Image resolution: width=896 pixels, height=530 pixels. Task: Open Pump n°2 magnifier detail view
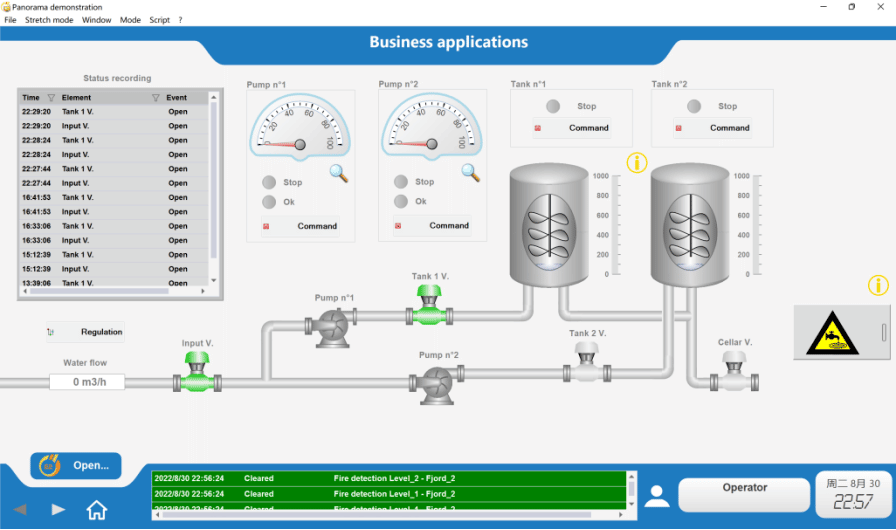coord(470,172)
